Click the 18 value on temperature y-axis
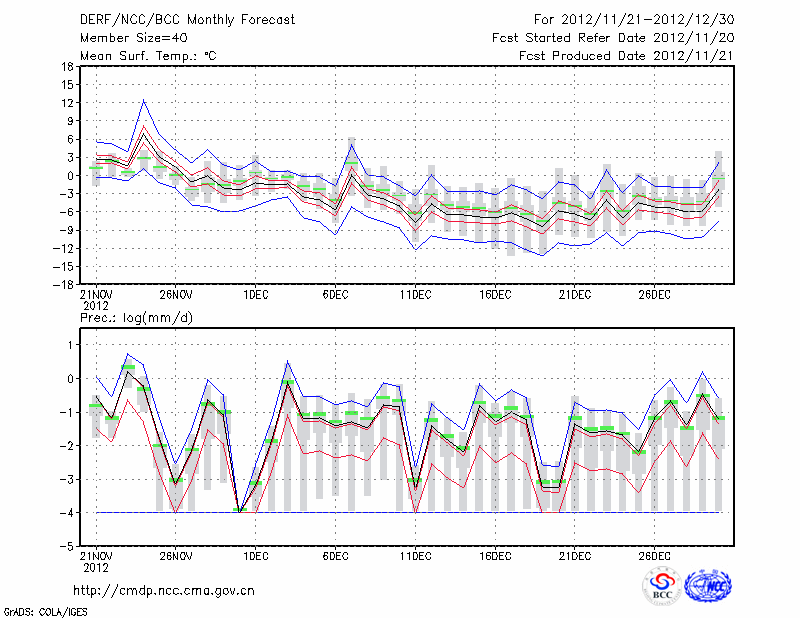Screen dimensions: 800x618 (x=67, y=67)
